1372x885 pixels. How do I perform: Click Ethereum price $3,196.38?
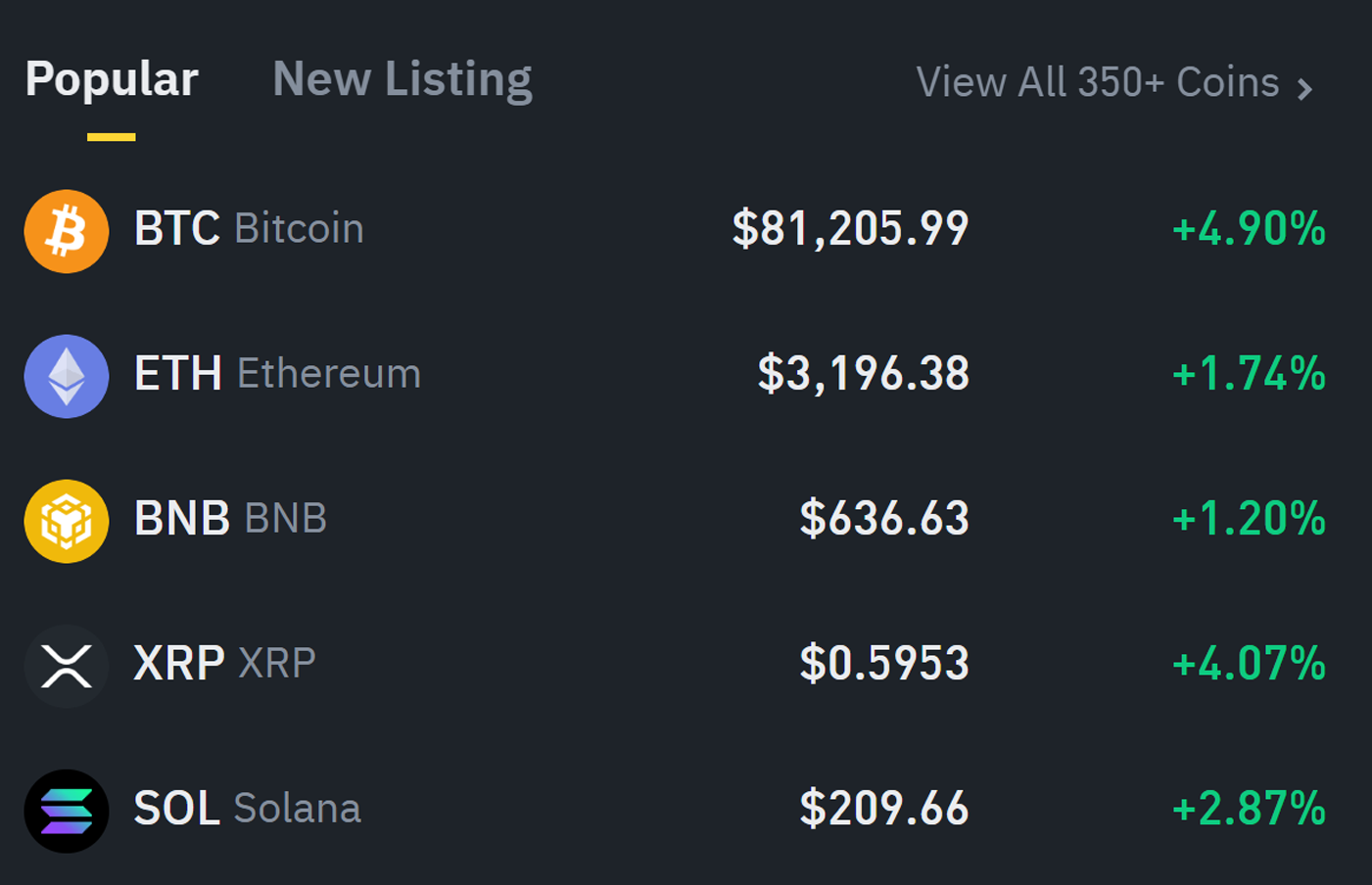point(863,374)
